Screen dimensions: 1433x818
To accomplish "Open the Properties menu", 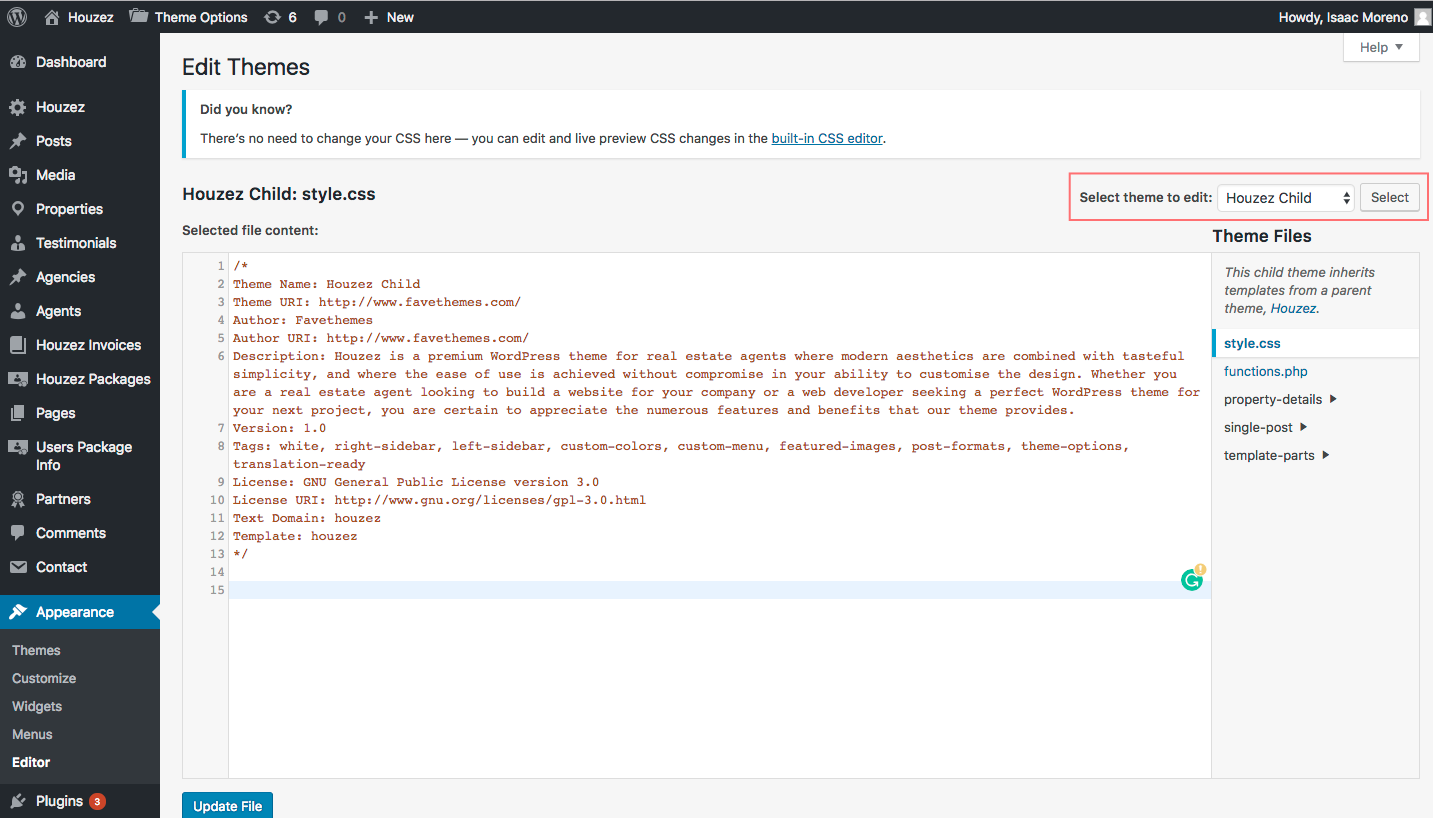I will tap(80, 209).
